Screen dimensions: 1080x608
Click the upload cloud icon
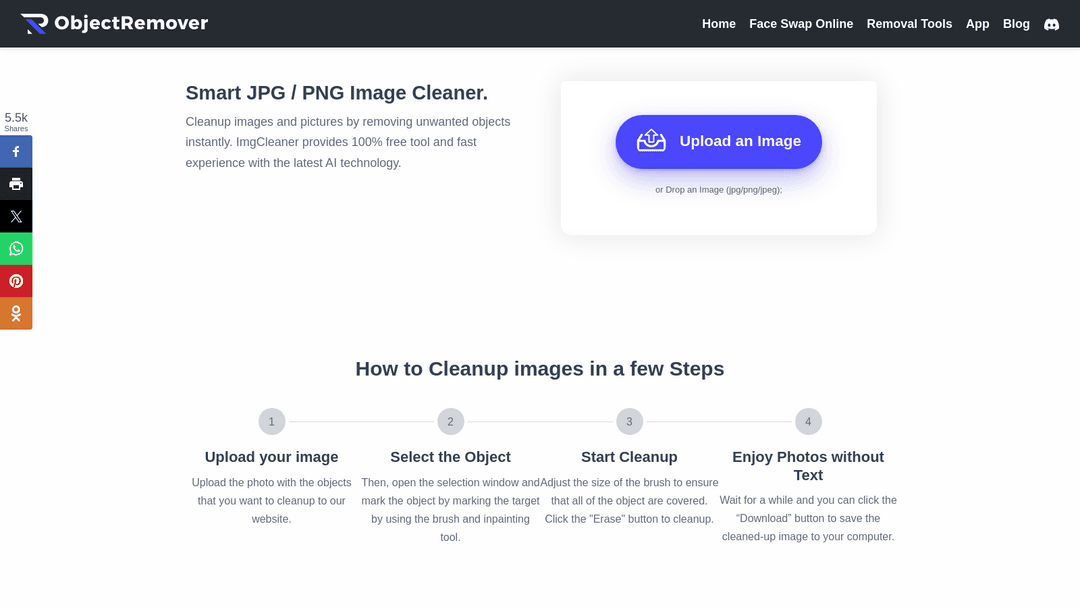[x=650, y=141]
